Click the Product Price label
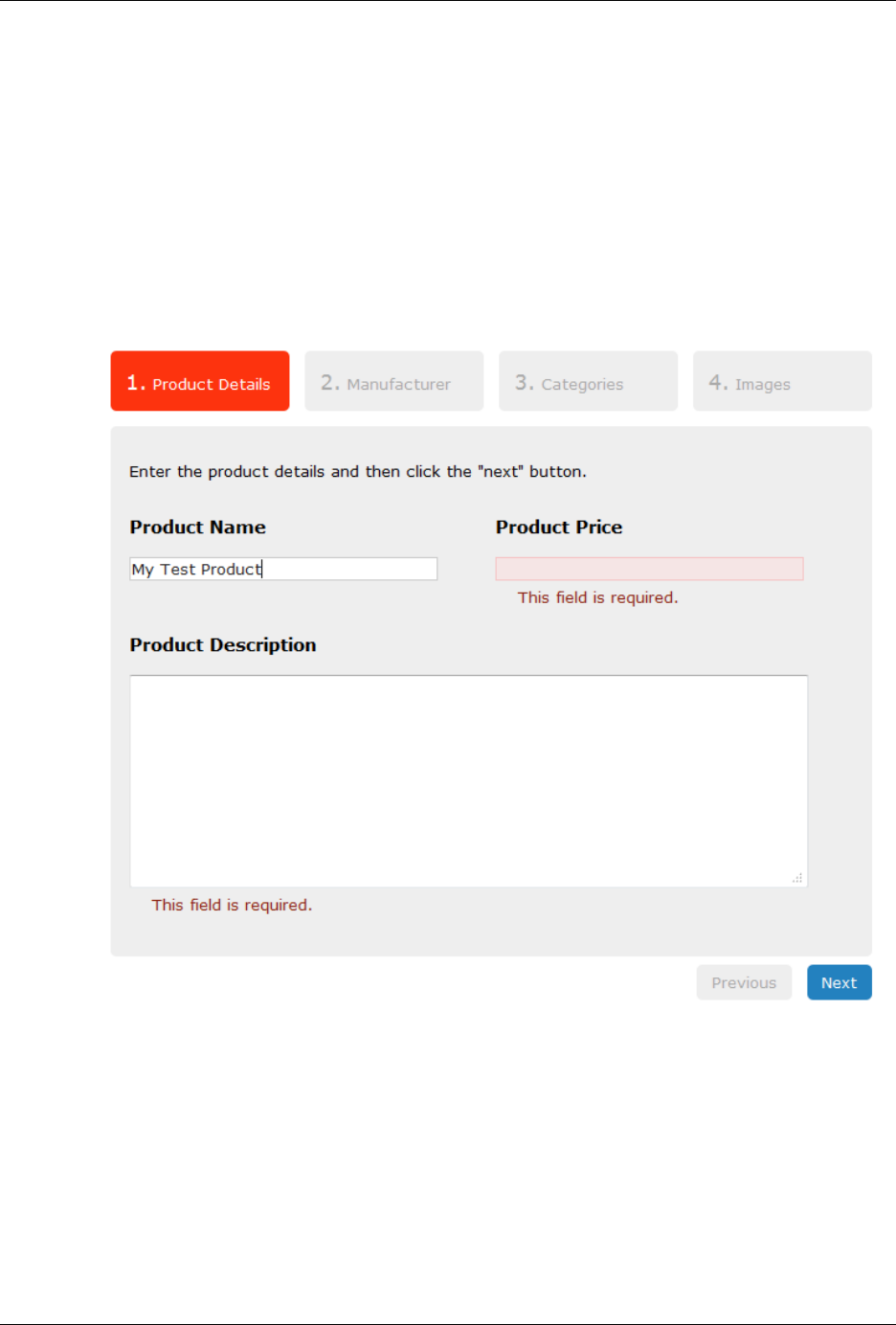 click(x=559, y=528)
